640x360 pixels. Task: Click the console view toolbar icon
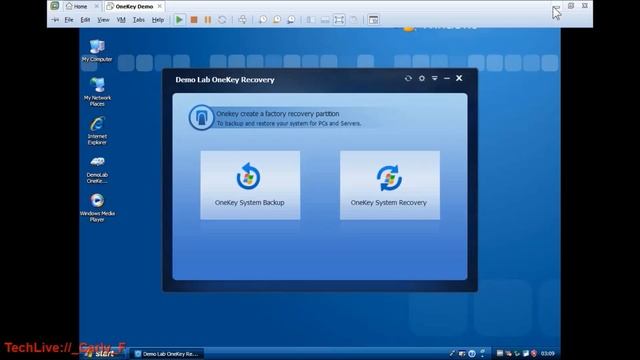[373, 20]
